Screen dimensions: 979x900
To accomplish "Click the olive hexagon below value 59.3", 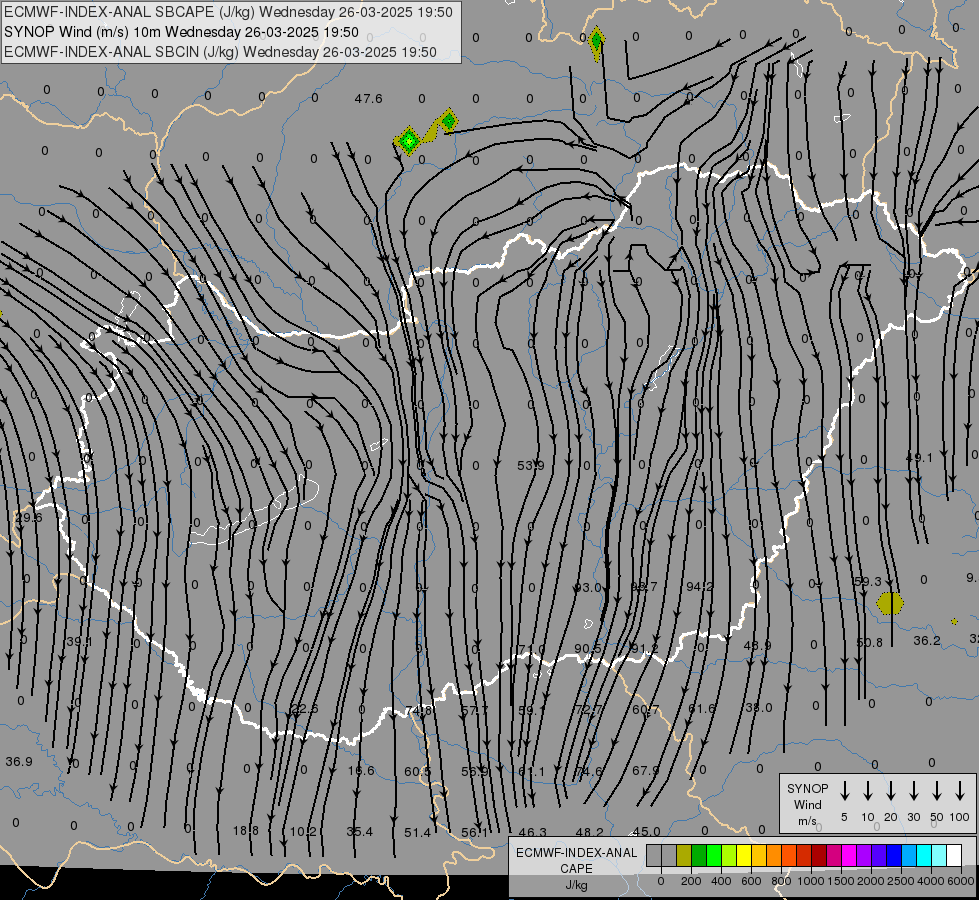I will click(x=890, y=603).
